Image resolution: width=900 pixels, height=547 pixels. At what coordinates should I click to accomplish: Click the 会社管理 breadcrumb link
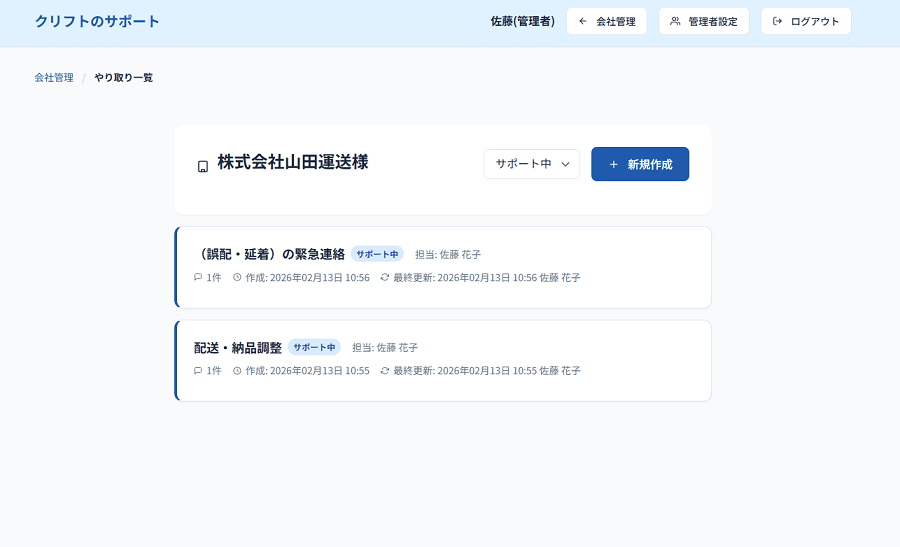click(x=54, y=77)
